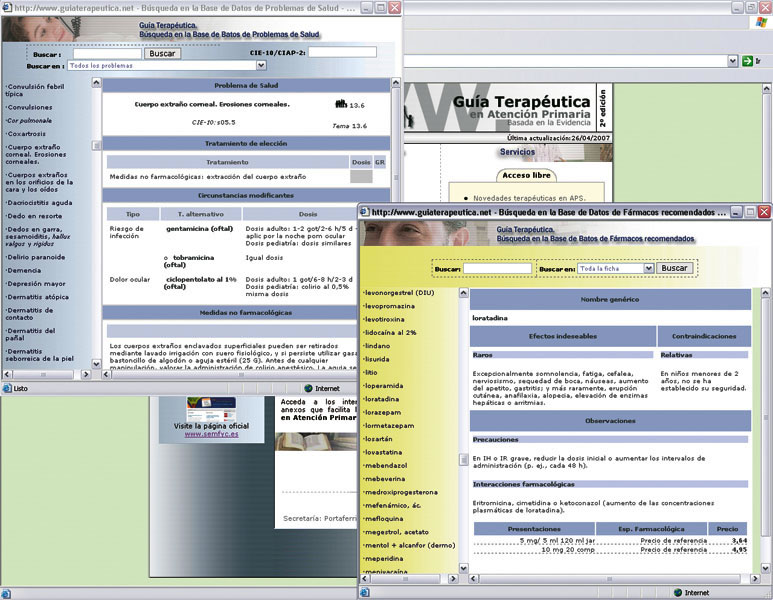Select 'levopromazina' in the drug list
The width and height of the screenshot is (773, 600).
(x=389, y=306)
